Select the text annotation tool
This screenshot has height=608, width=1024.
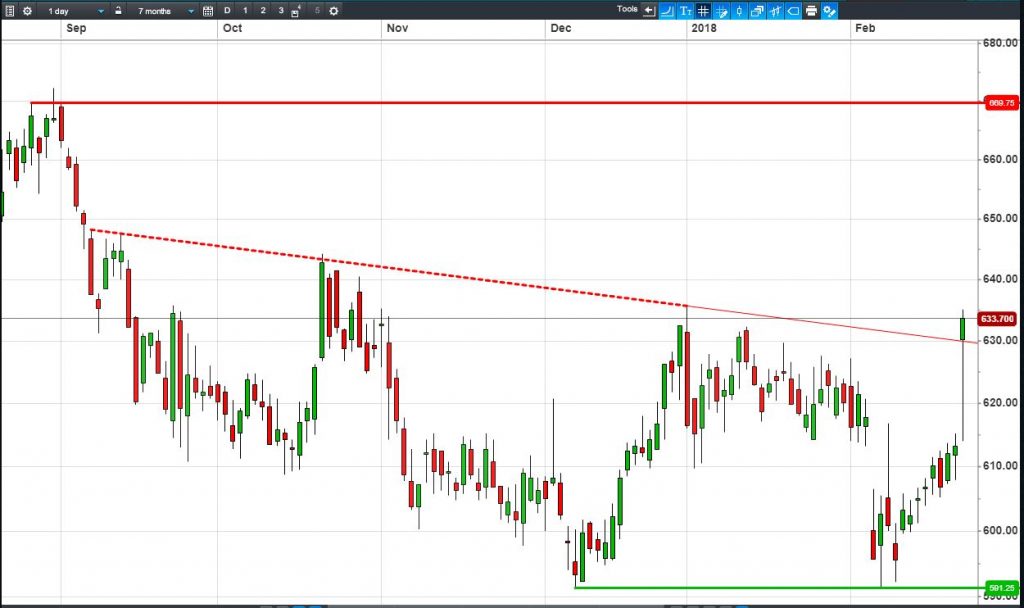[x=685, y=10]
